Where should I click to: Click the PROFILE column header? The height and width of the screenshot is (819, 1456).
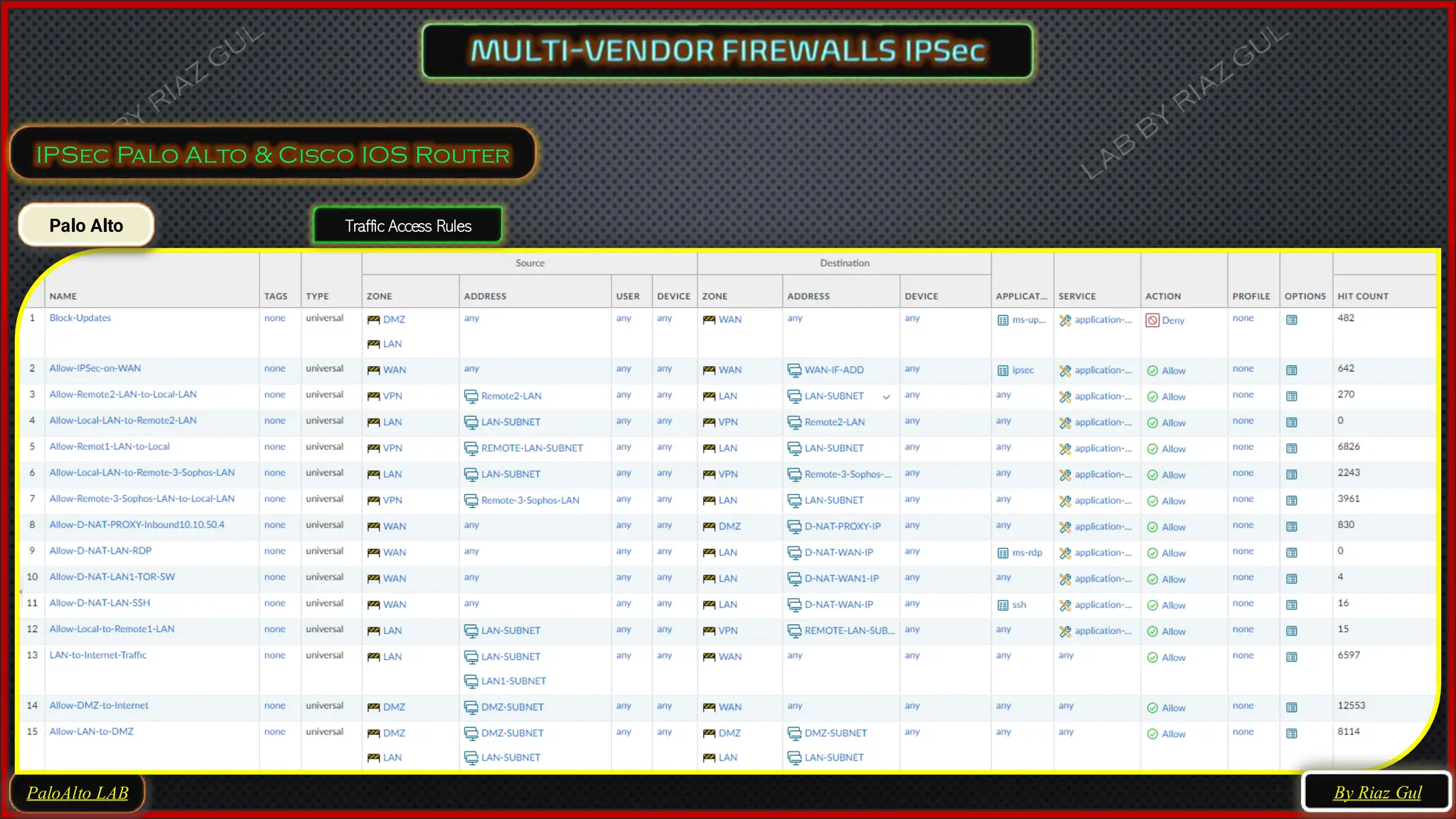(1251, 296)
